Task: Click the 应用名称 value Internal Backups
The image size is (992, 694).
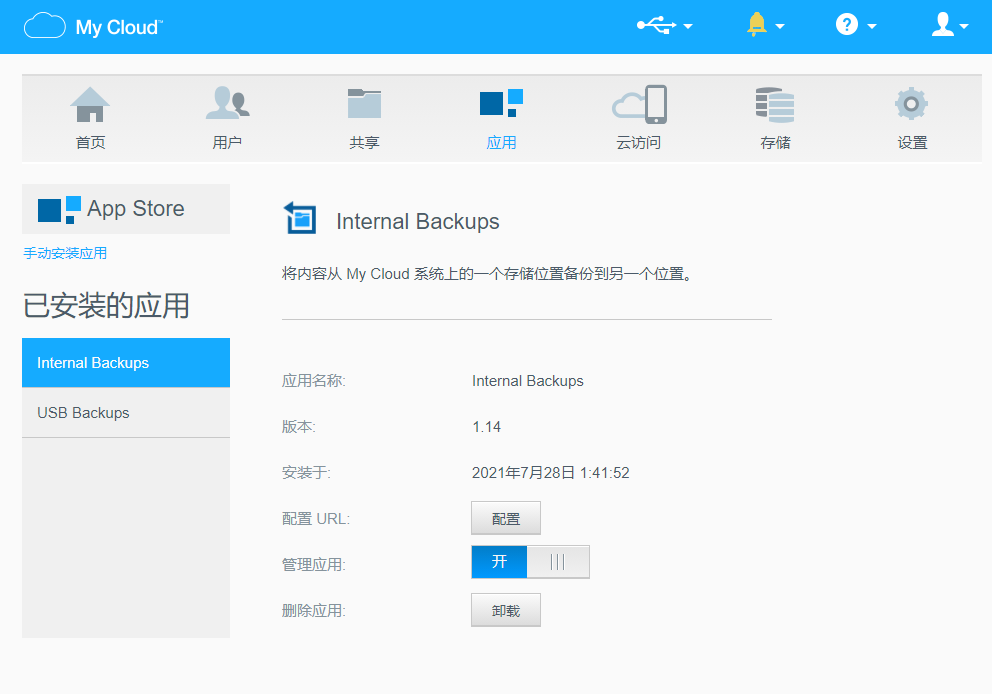Action: click(x=528, y=381)
